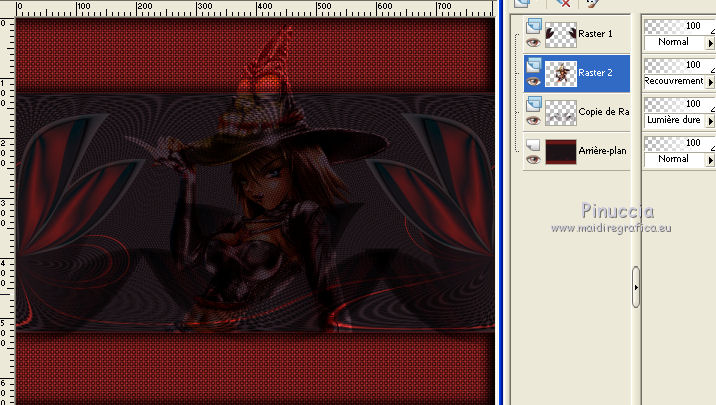Click the Raster 2 opacity slider
The height and width of the screenshot is (405, 716).
point(679,65)
